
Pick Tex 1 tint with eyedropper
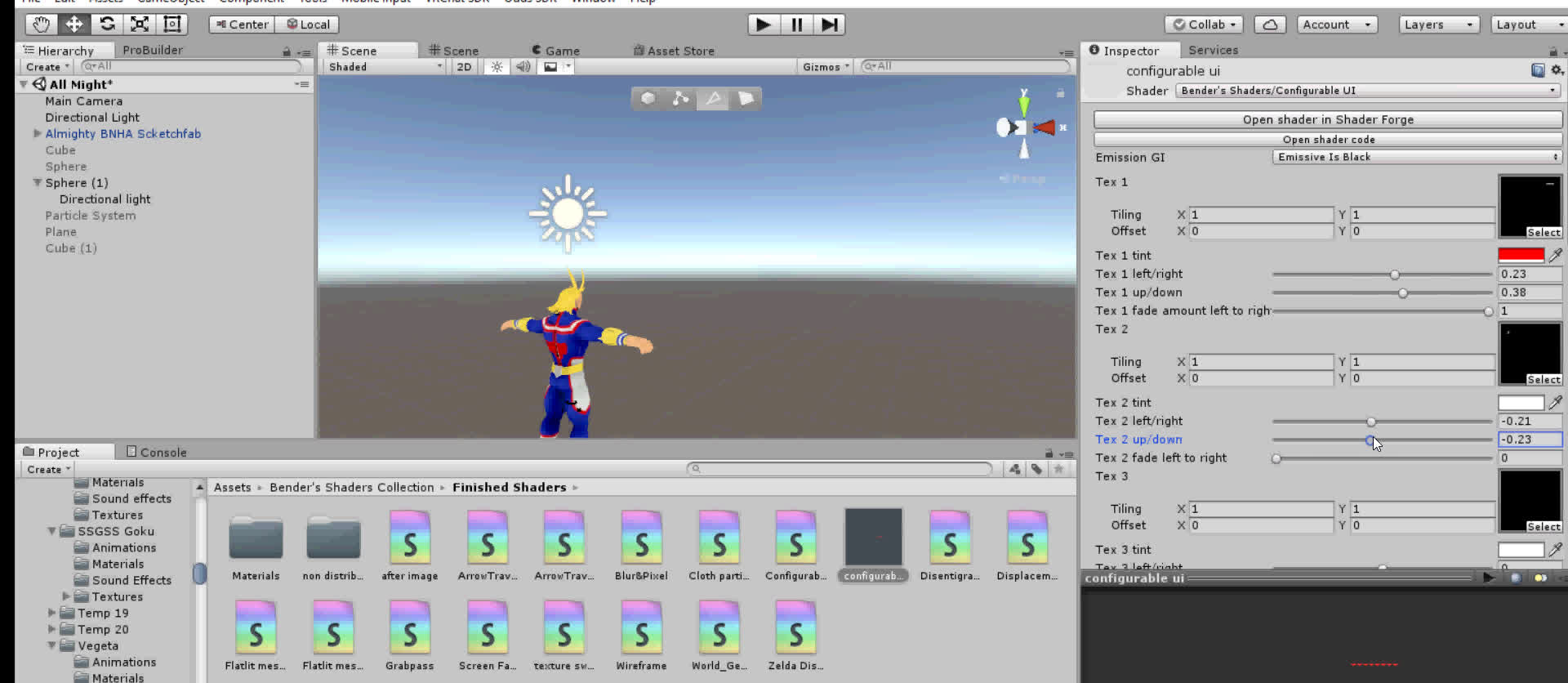1556,255
